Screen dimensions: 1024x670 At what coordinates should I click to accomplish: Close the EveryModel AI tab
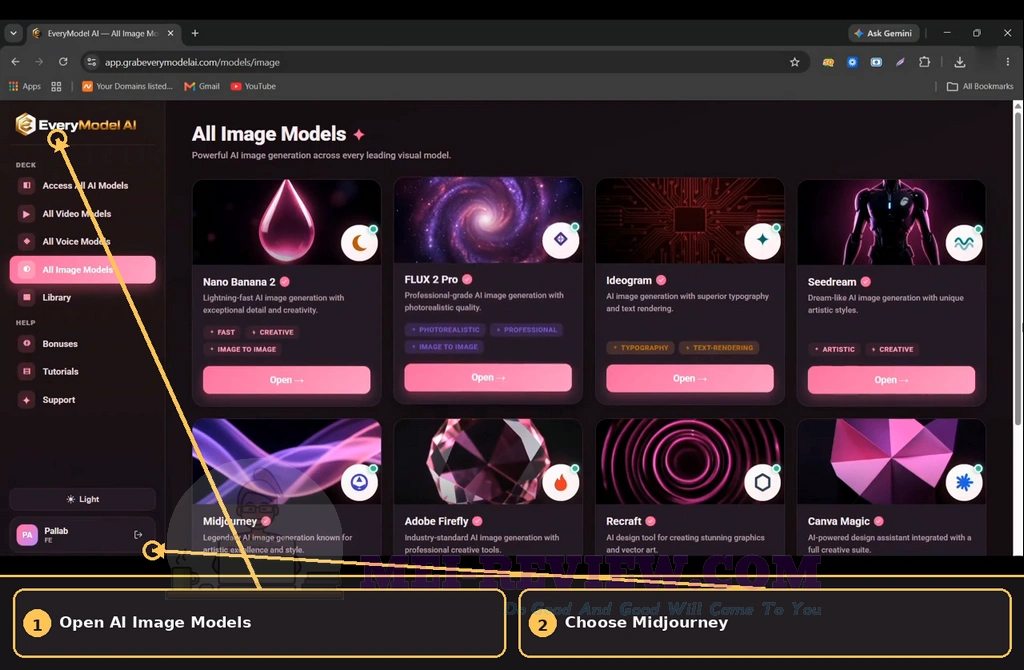pyautogui.click(x=170, y=33)
